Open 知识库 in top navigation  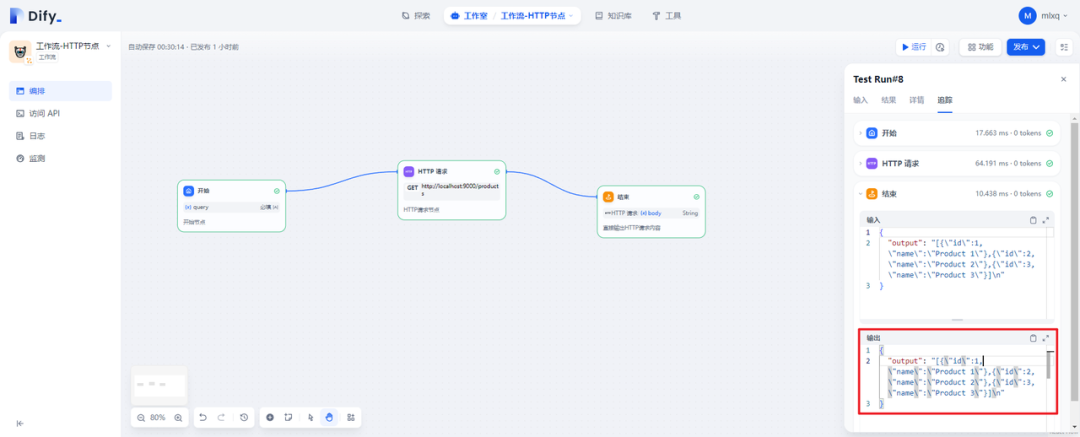point(612,15)
